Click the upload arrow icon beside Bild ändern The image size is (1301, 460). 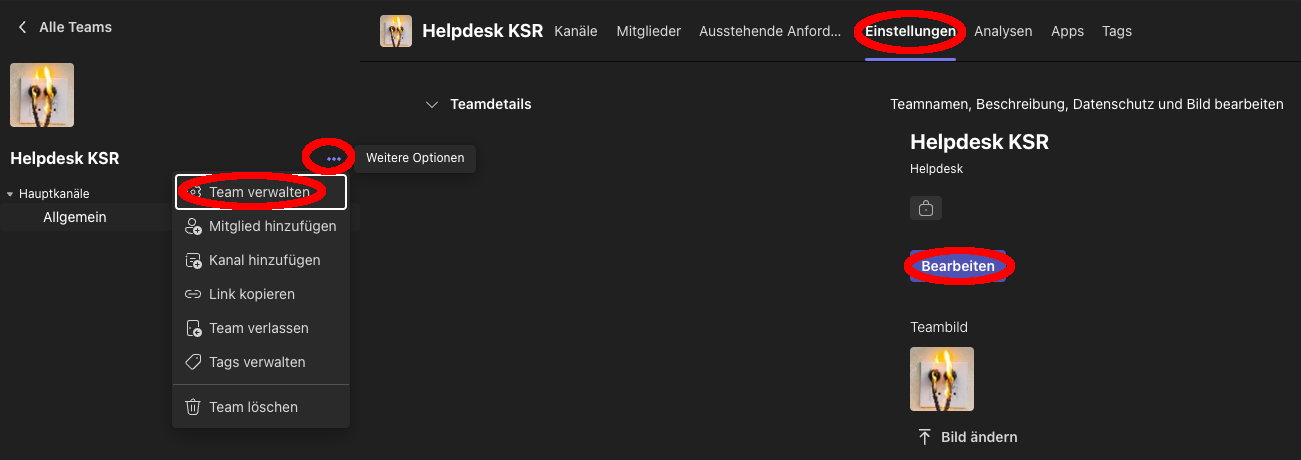click(x=925, y=437)
